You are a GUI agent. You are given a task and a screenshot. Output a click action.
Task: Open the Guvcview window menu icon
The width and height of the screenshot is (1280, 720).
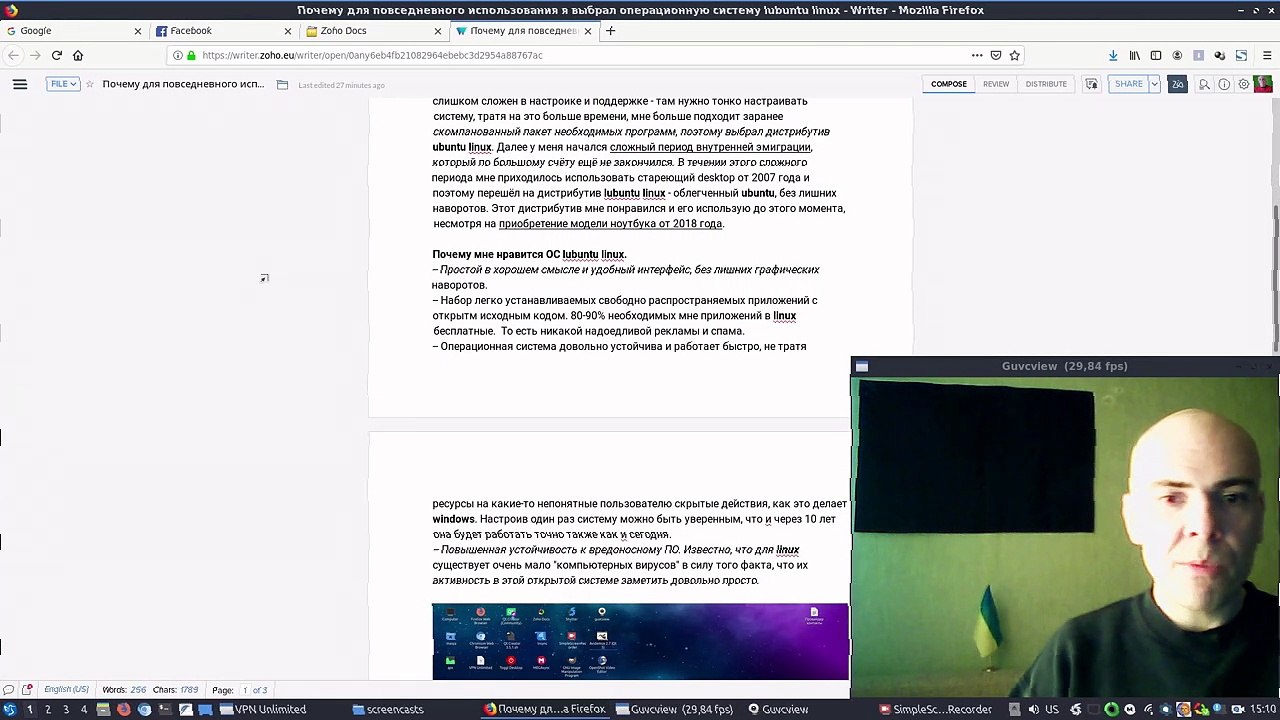862,366
